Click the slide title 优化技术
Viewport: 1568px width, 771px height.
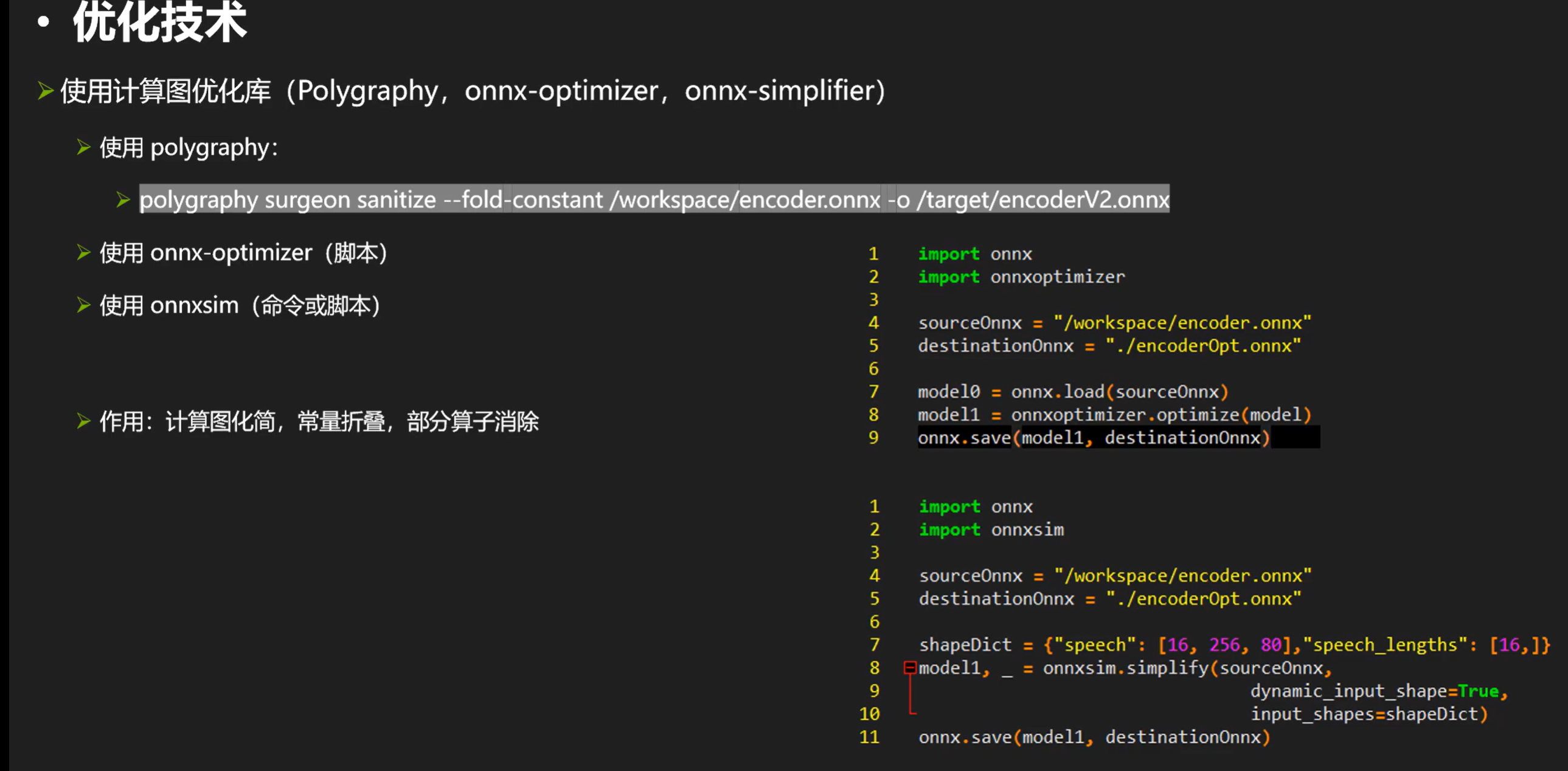[x=159, y=22]
